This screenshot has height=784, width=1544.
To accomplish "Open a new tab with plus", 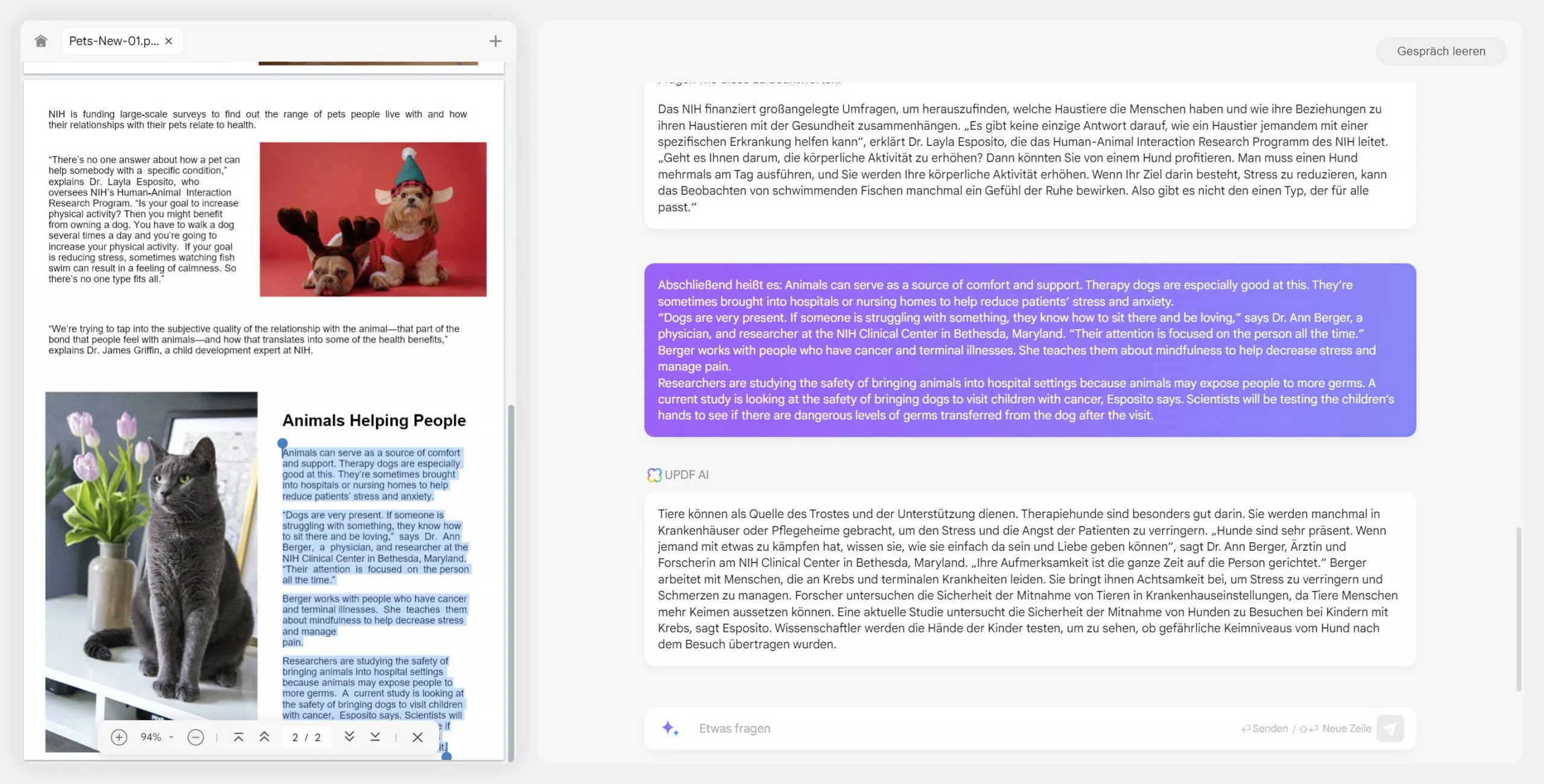I will (x=495, y=41).
